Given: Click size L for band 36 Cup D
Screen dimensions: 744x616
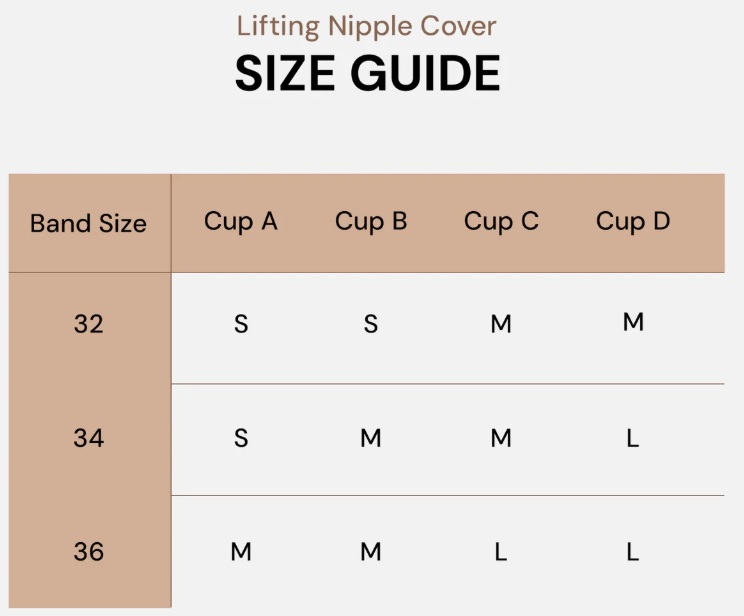Looking at the screenshot, I should click(x=633, y=551).
